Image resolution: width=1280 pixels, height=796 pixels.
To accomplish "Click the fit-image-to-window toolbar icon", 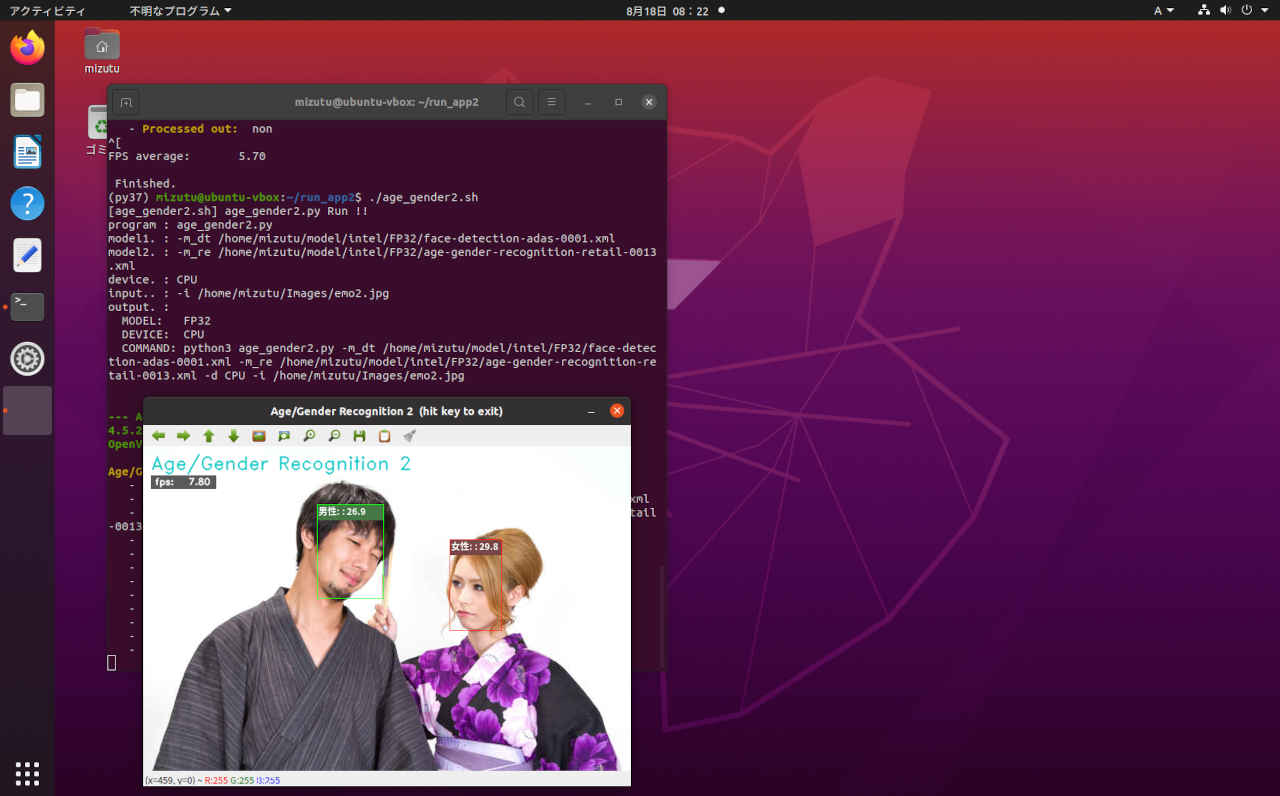I will 284,436.
